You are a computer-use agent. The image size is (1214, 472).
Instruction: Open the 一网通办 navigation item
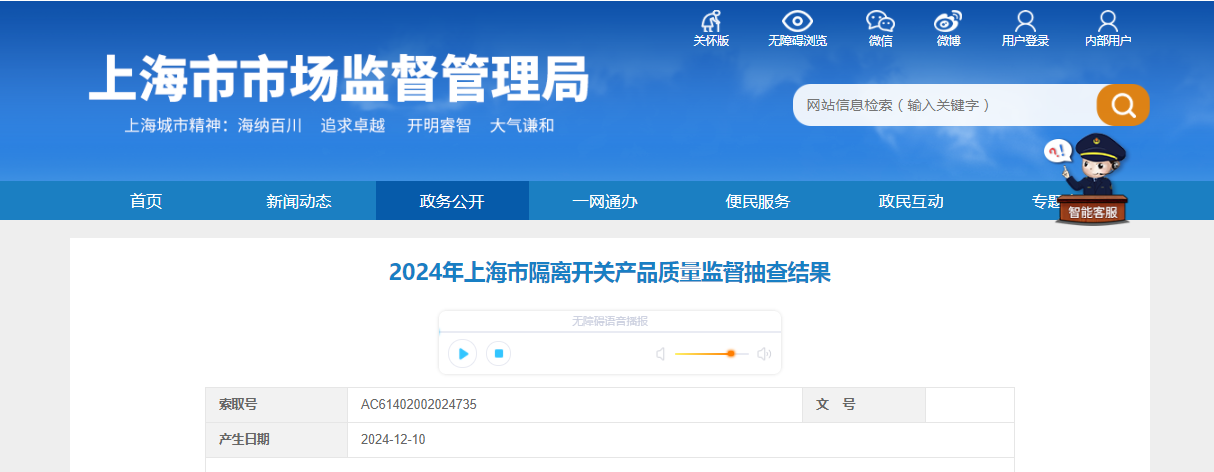point(605,201)
